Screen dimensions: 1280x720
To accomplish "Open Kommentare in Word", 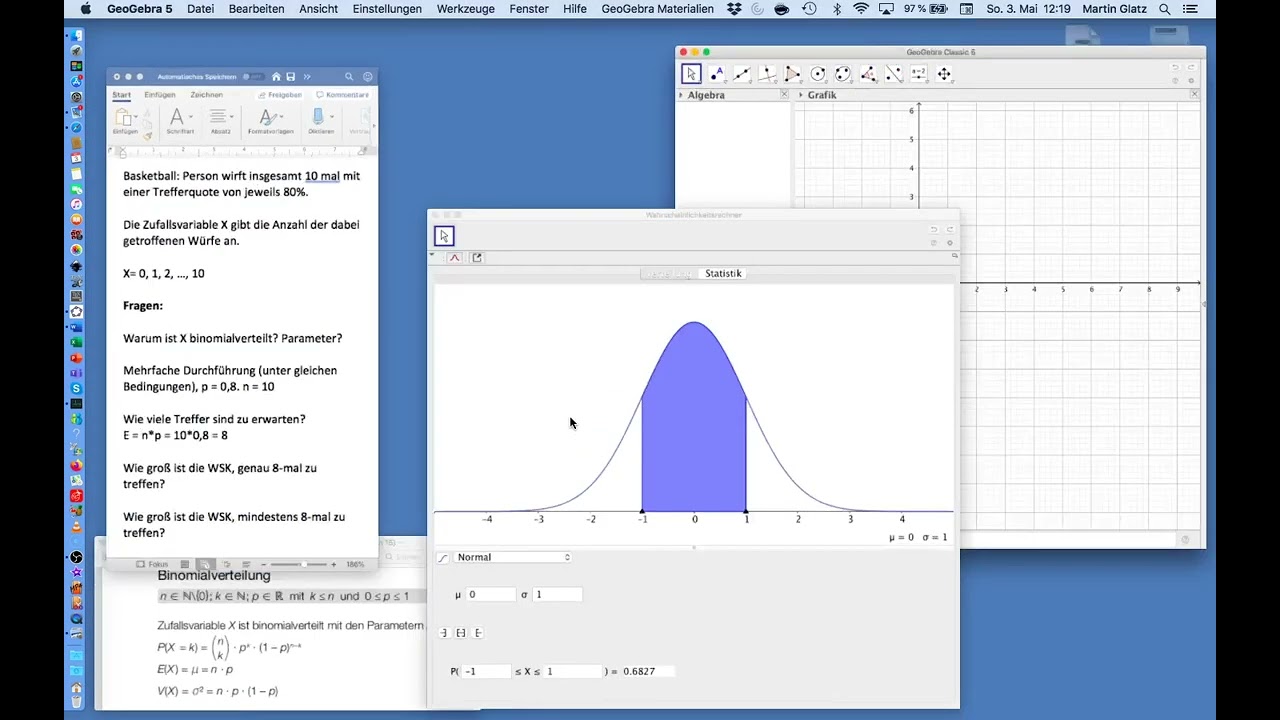I will pyautogui.click(x=342, y=95).
